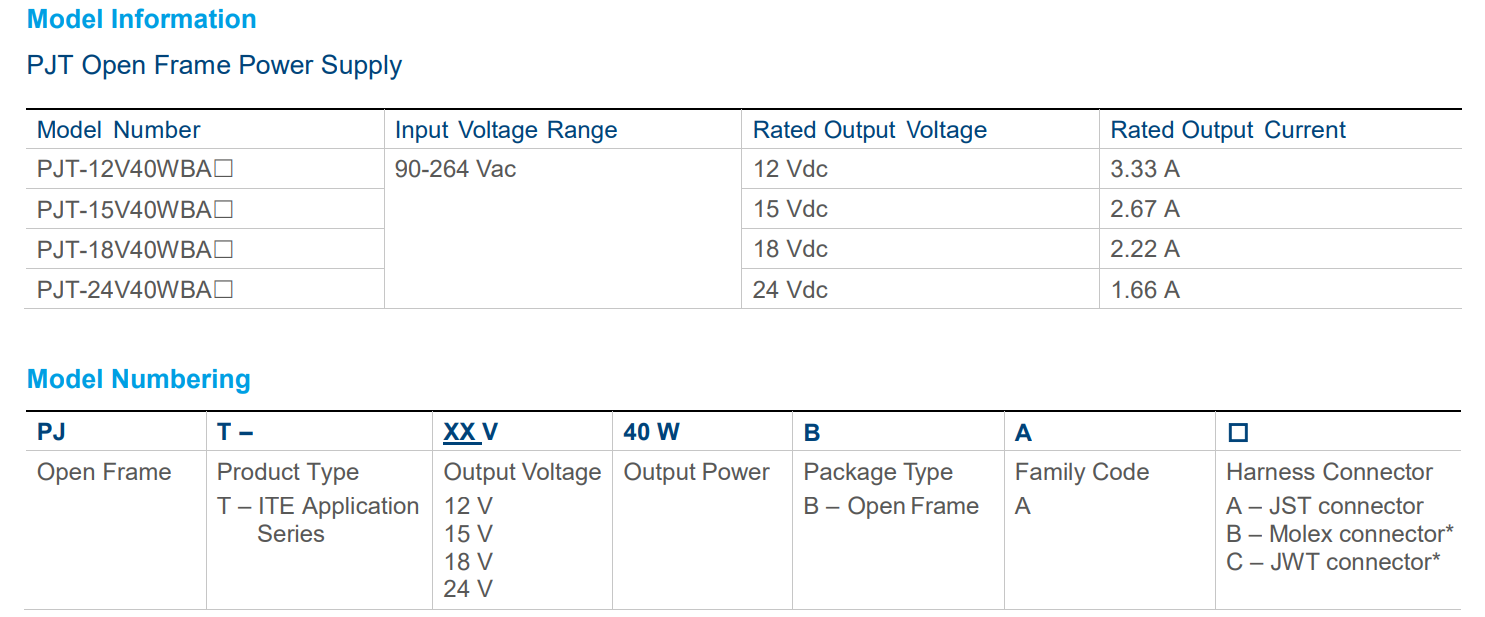
Task: Select the "B – Molex connector*" option
Action: click(x=1339, y=534)
